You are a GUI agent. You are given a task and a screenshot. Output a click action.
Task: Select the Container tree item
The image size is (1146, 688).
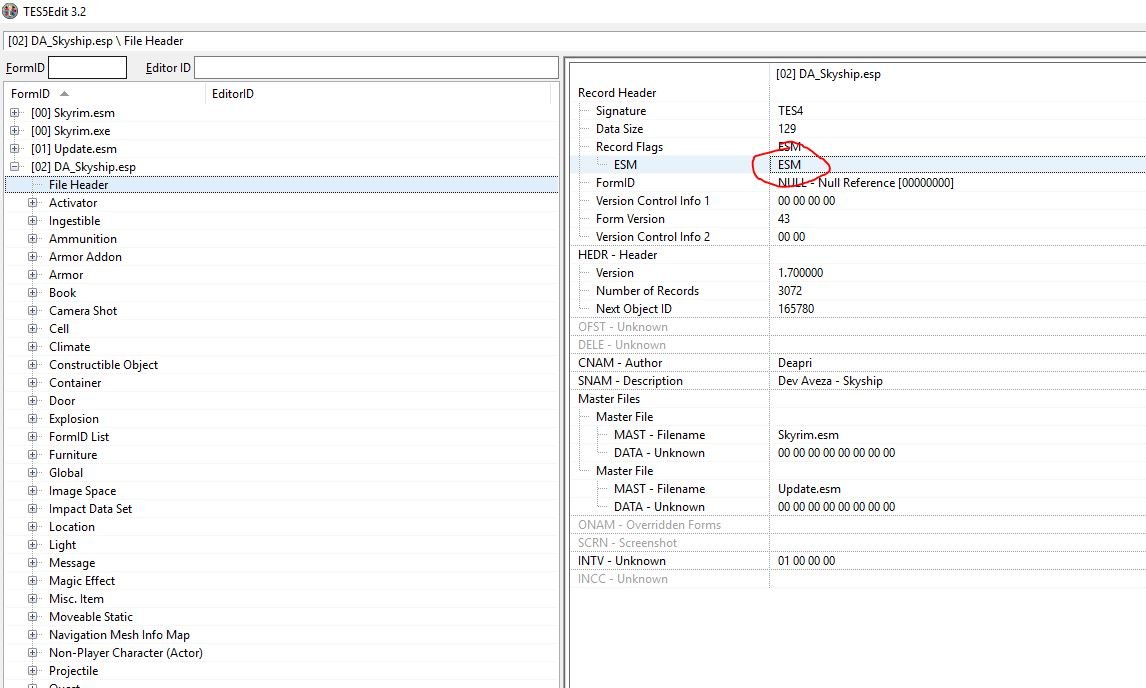(75, 383)
